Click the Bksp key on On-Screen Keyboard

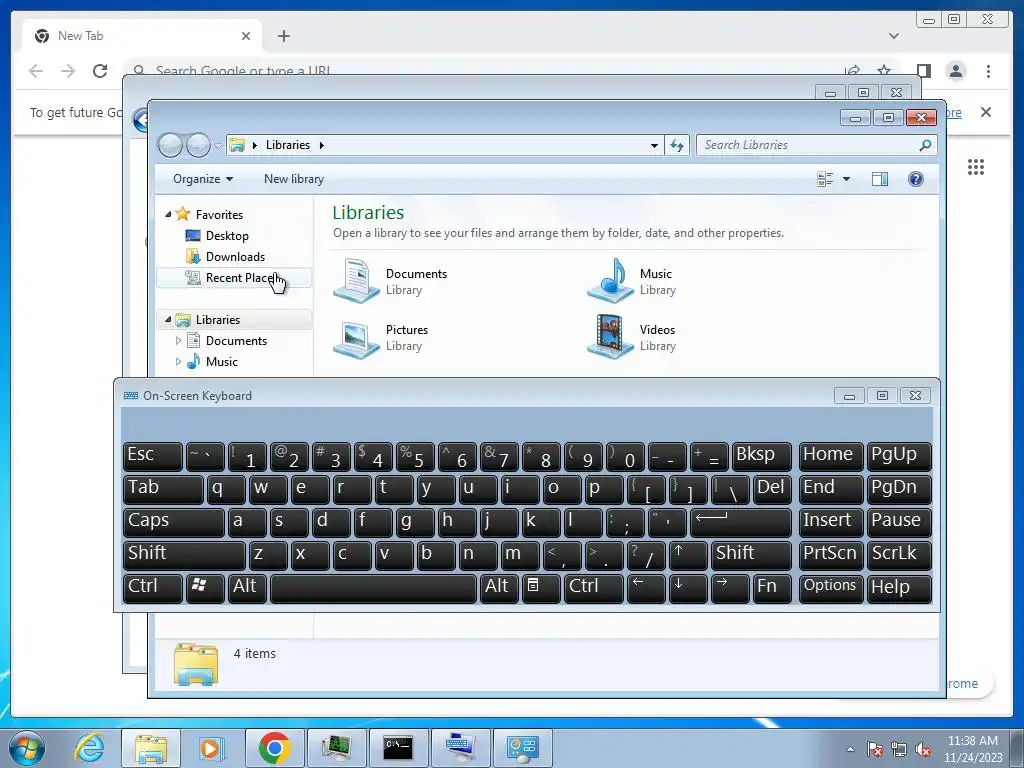click(761, 455)
